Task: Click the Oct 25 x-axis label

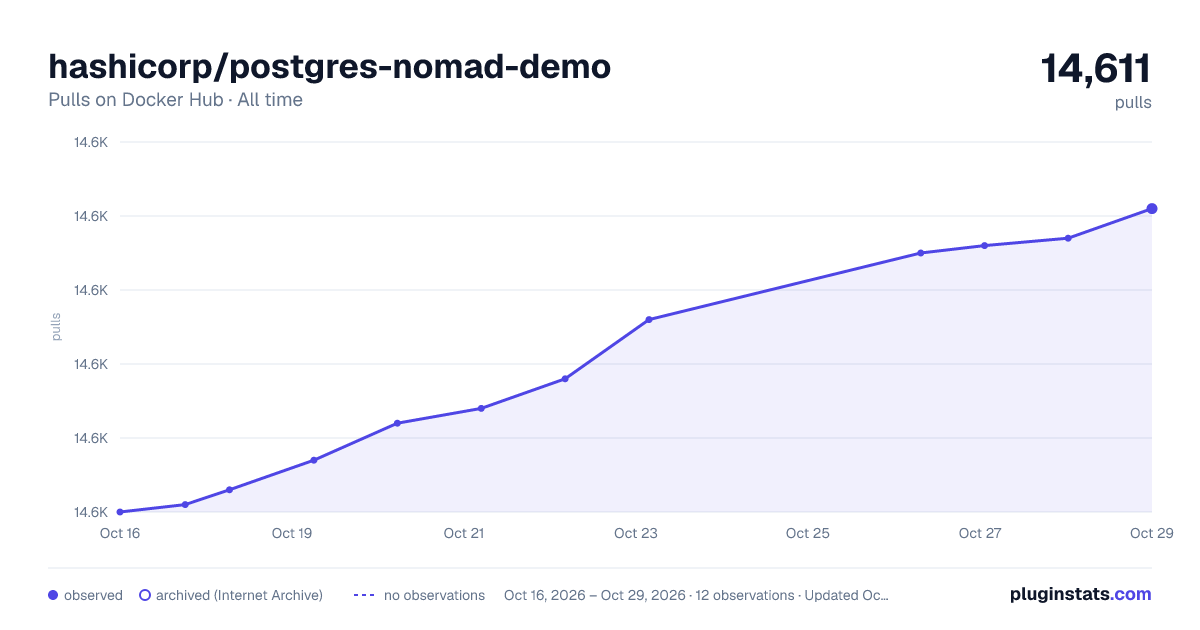Action: (808, 533)
